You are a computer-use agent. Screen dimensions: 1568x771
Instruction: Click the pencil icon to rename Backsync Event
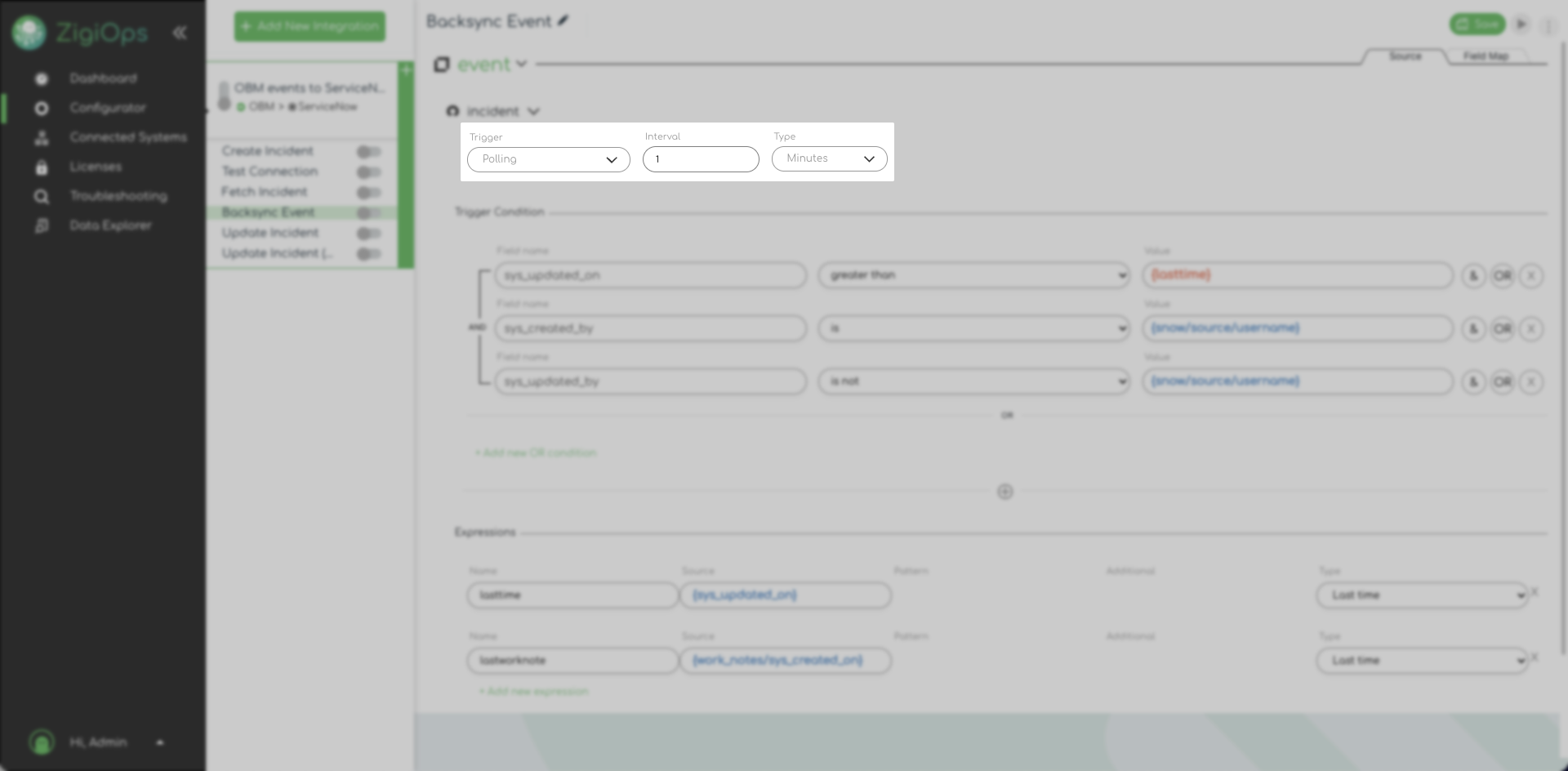click(563, 21)
